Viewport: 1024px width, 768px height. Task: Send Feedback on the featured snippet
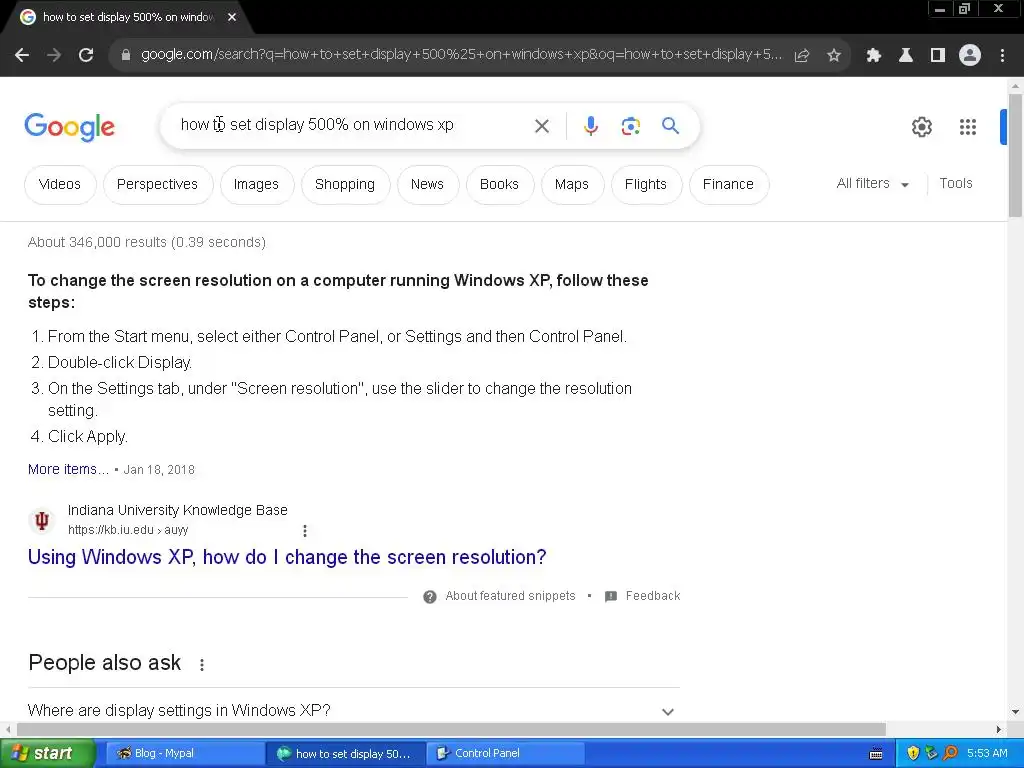click(643, 596)
